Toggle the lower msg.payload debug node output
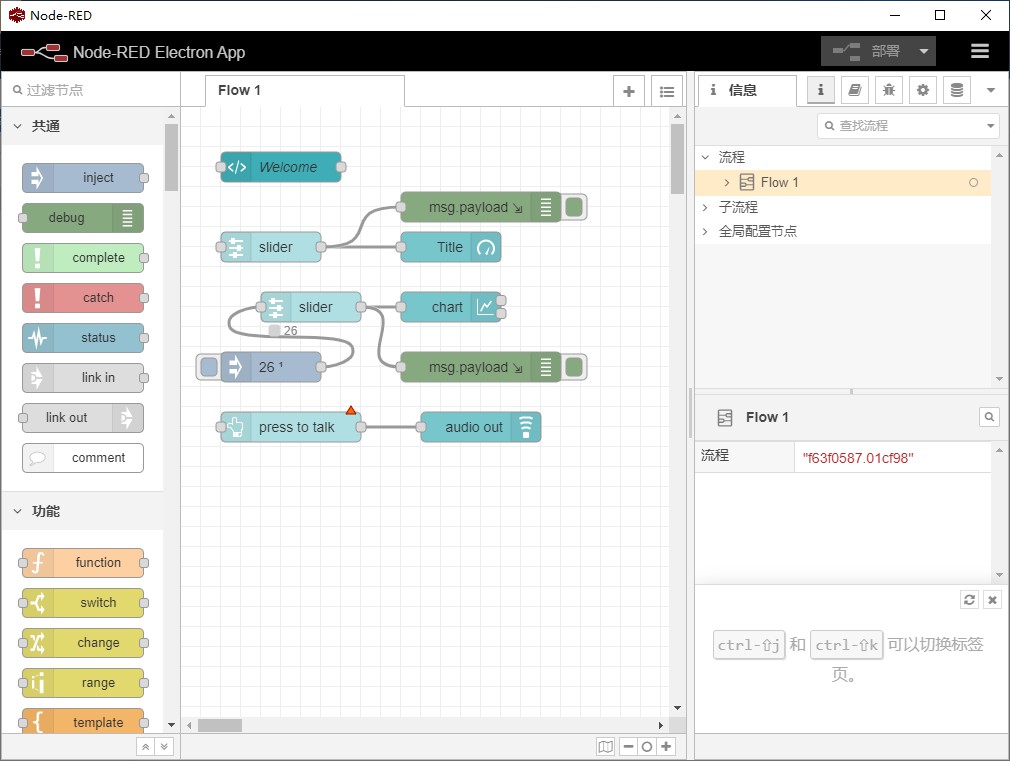Image resolution: width=1010 pixels, height=761 pixels. [574, 367]
